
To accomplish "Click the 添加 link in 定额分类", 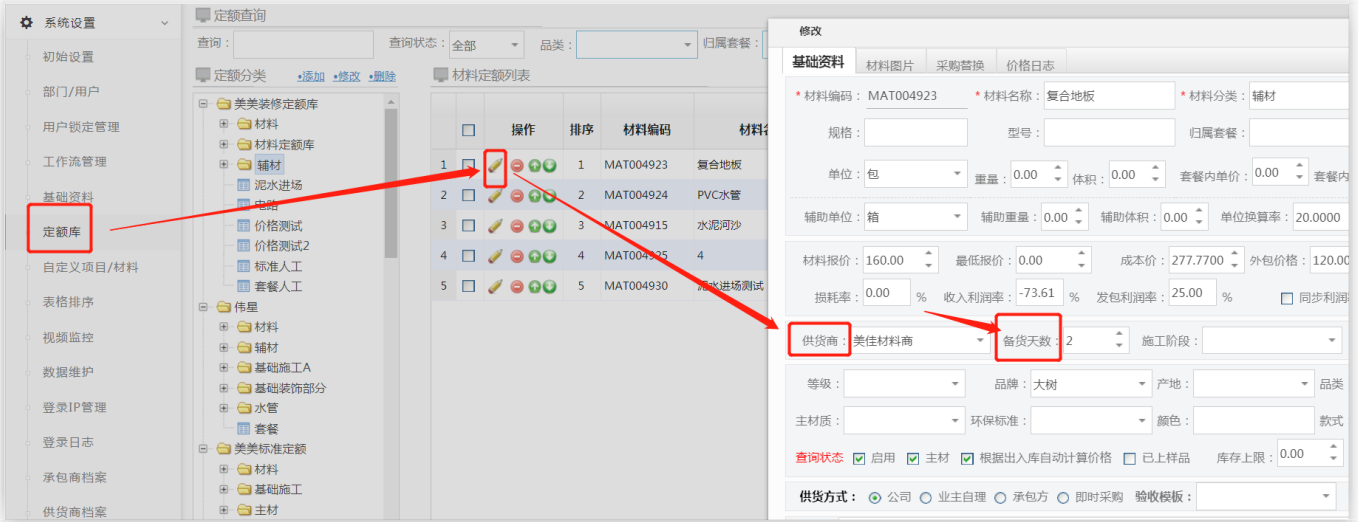I will (311, 77).
